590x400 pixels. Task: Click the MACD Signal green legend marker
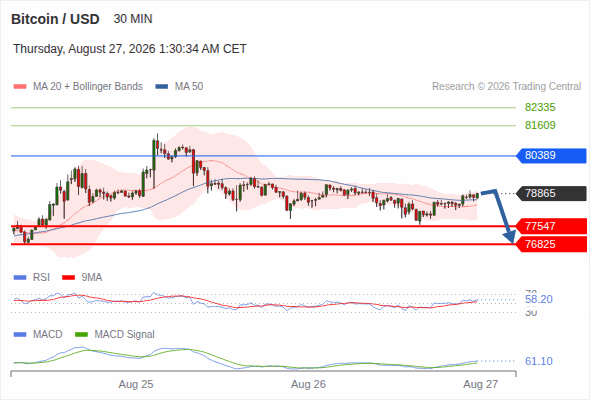[x=81, y=335]
